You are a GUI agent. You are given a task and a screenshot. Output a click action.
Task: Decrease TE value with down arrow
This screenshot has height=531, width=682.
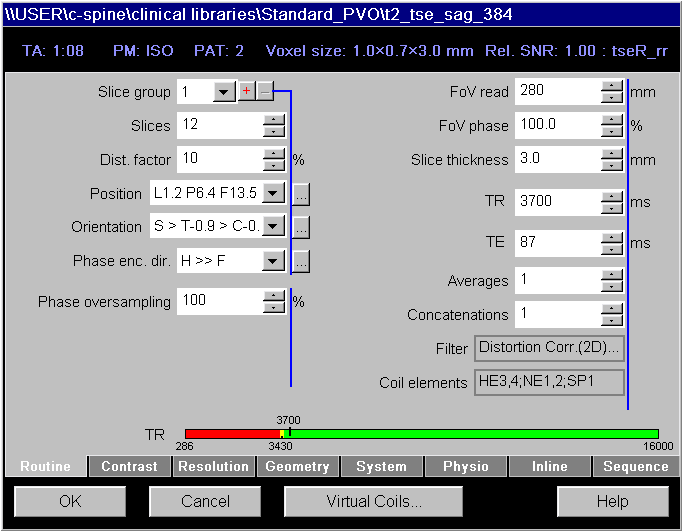tap(612, 249)
